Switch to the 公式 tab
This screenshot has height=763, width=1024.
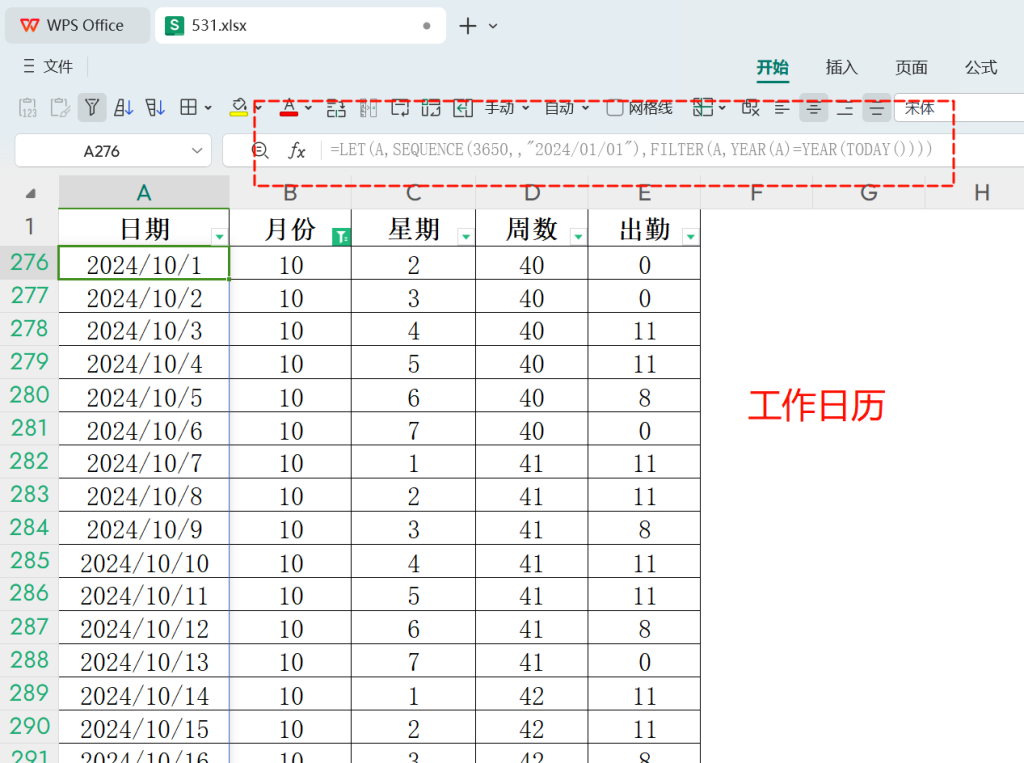(x=981, y=67)
